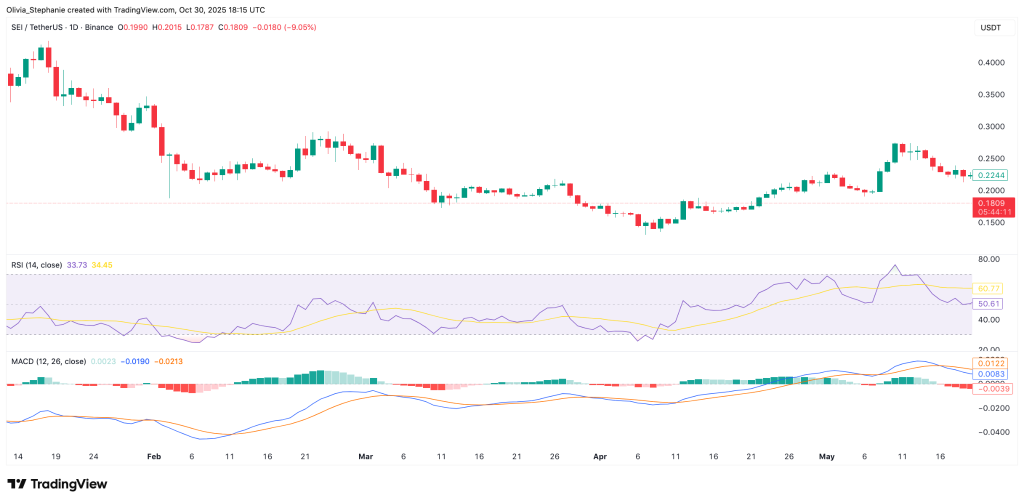The height and width of the screenshot is (503, 1024).
Task: Click the MACD histogram value 0.0023
Action: click(x=101, y=361)
